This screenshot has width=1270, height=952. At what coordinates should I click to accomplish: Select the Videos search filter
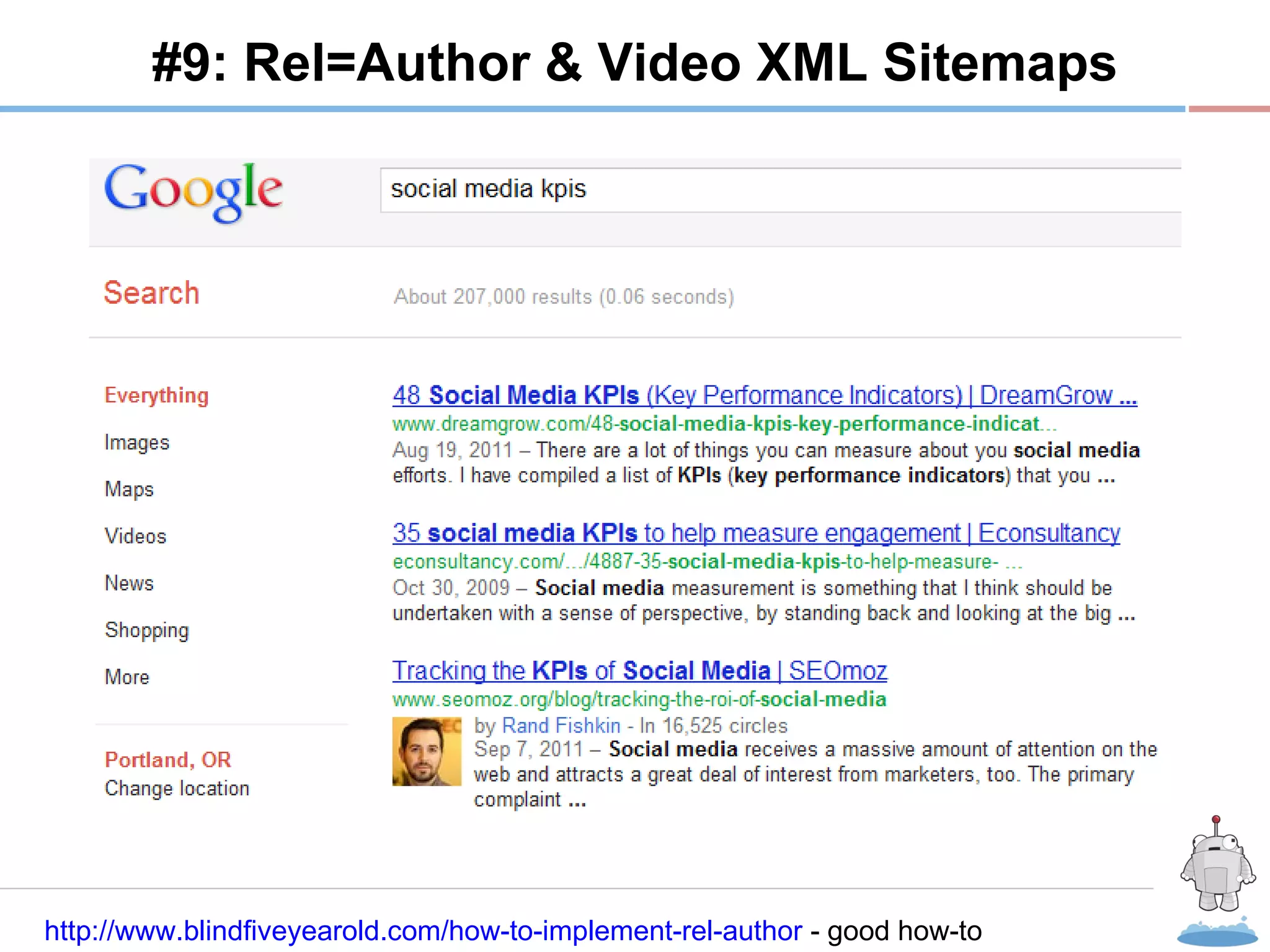pos(135,536)
